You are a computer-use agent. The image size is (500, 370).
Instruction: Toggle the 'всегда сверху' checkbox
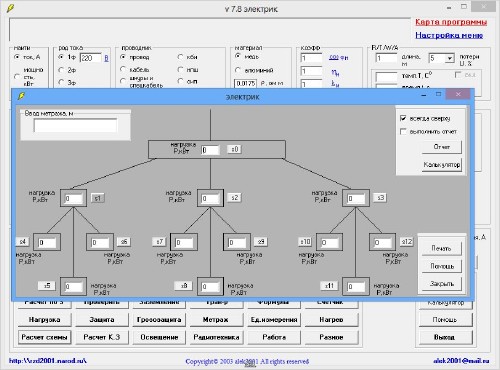coord(403,118)
